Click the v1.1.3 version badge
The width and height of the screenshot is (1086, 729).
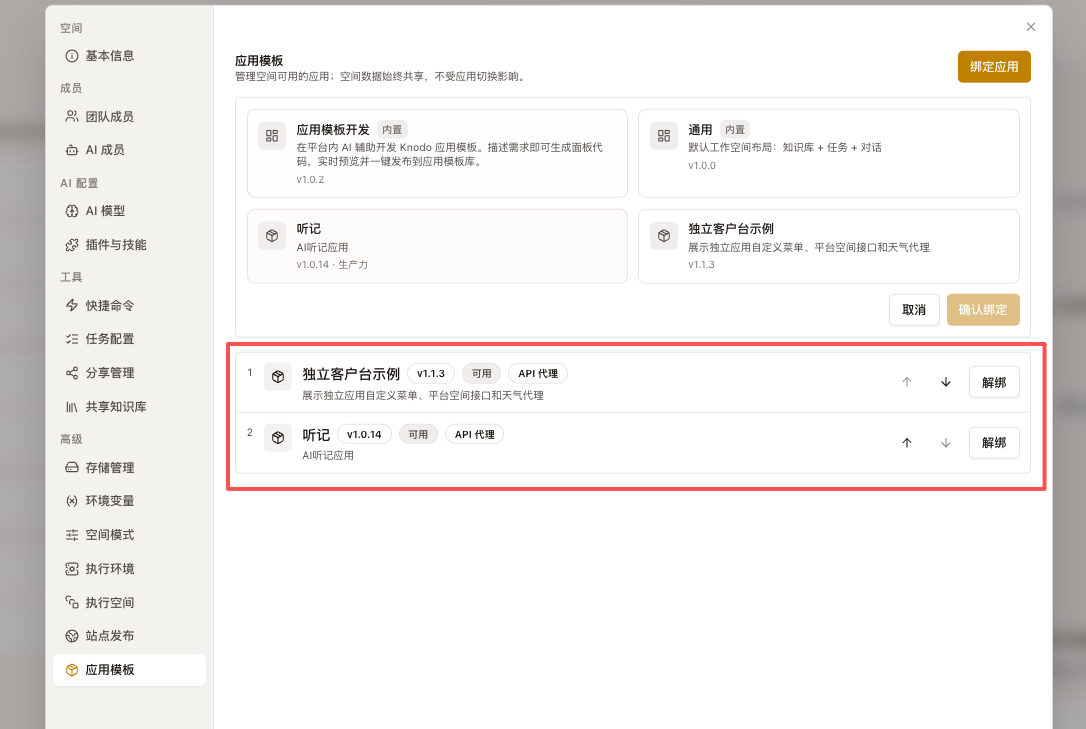tap(431, 373)
